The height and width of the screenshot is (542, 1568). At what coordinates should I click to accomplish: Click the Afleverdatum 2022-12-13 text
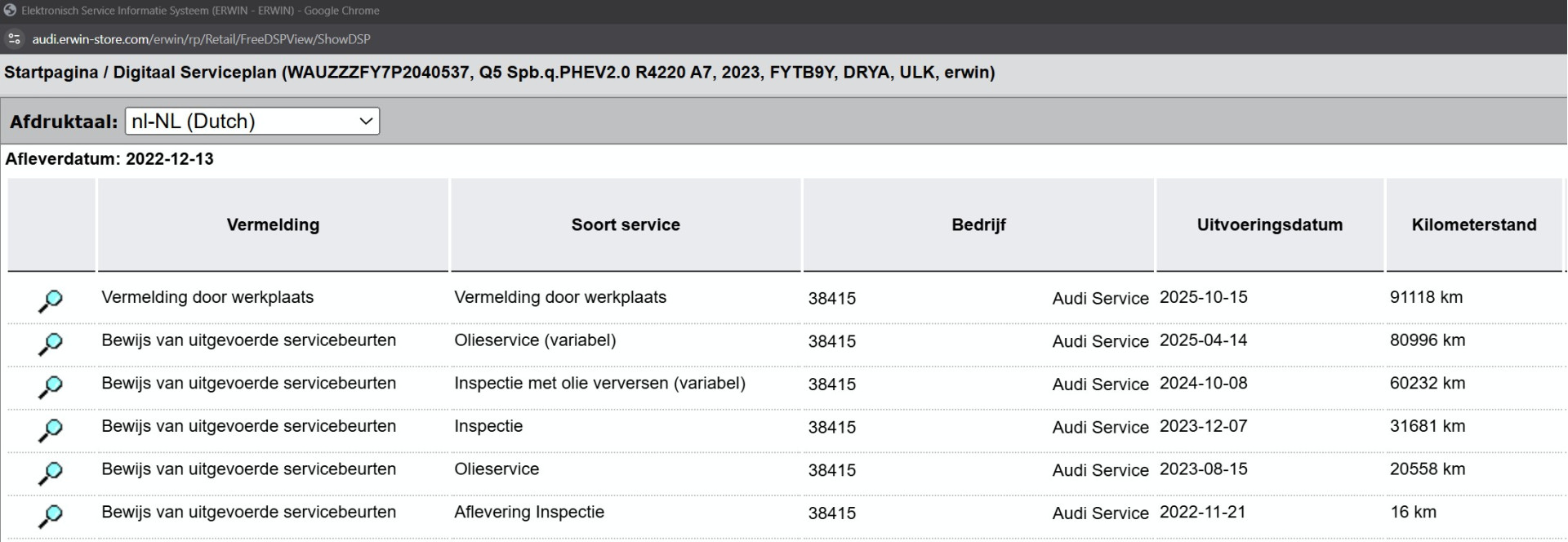(109, 159)
